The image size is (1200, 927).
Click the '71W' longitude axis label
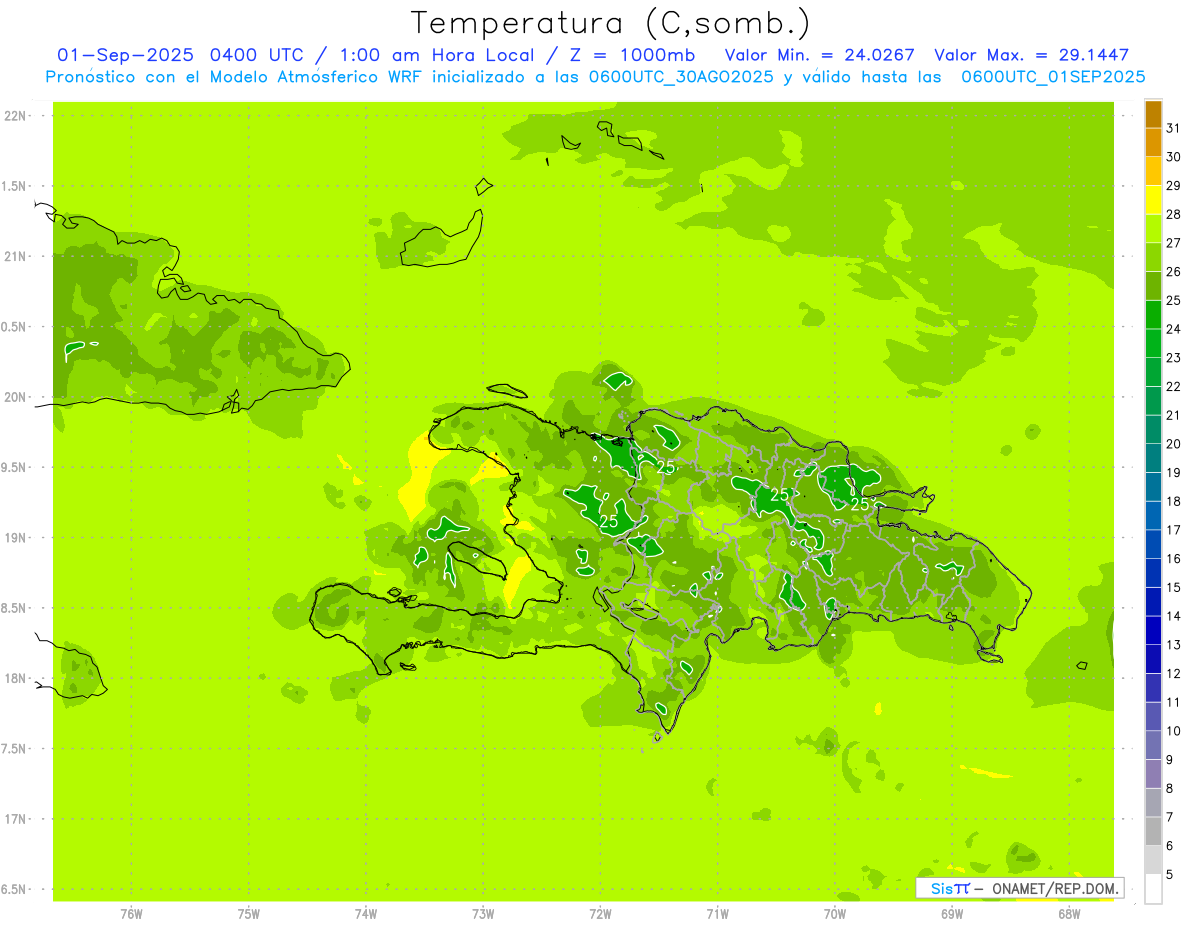pyautogui.click(x=717, y=914)
